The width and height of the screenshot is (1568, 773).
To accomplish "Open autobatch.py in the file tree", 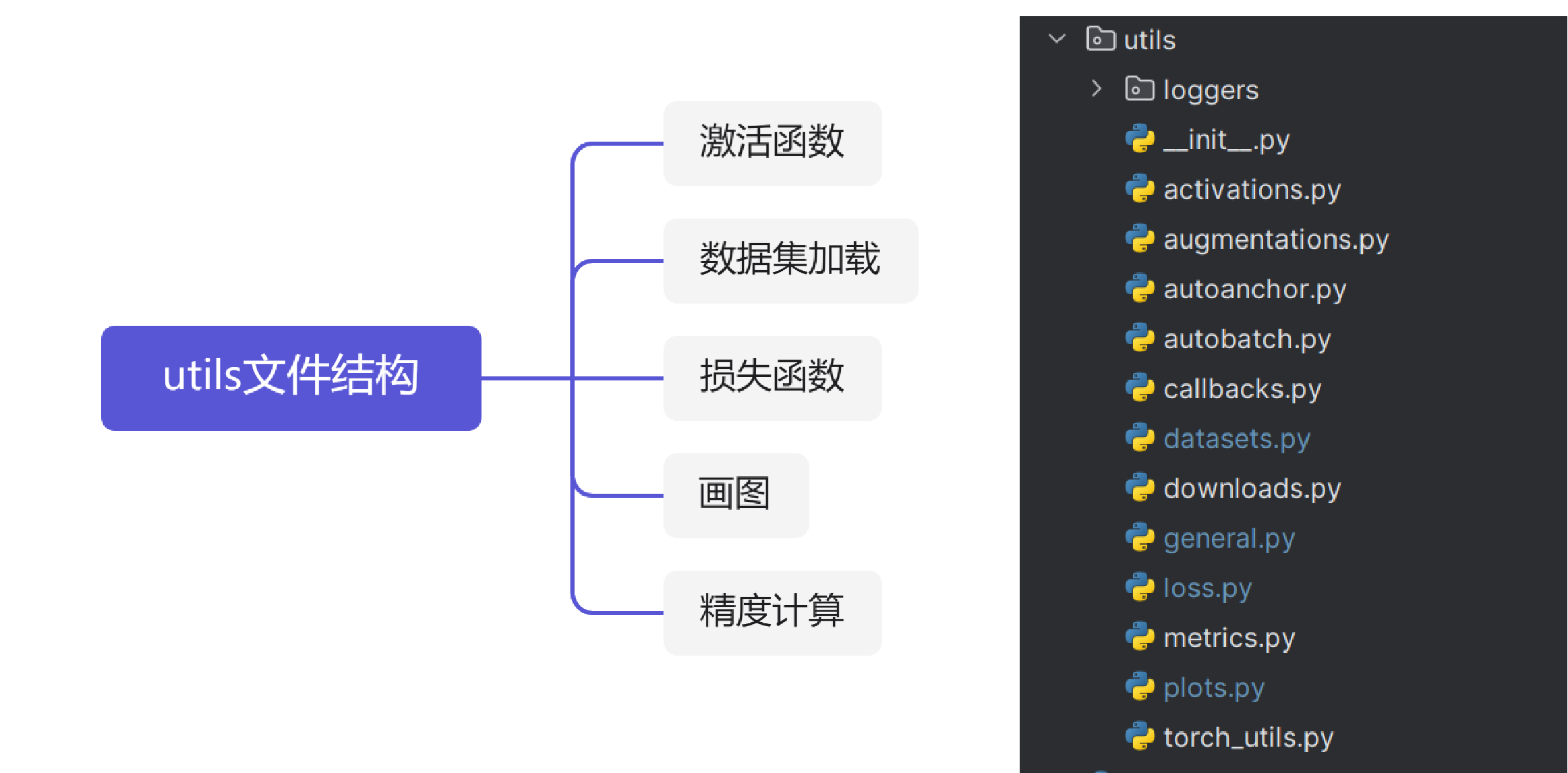I will coord(1246,339).
